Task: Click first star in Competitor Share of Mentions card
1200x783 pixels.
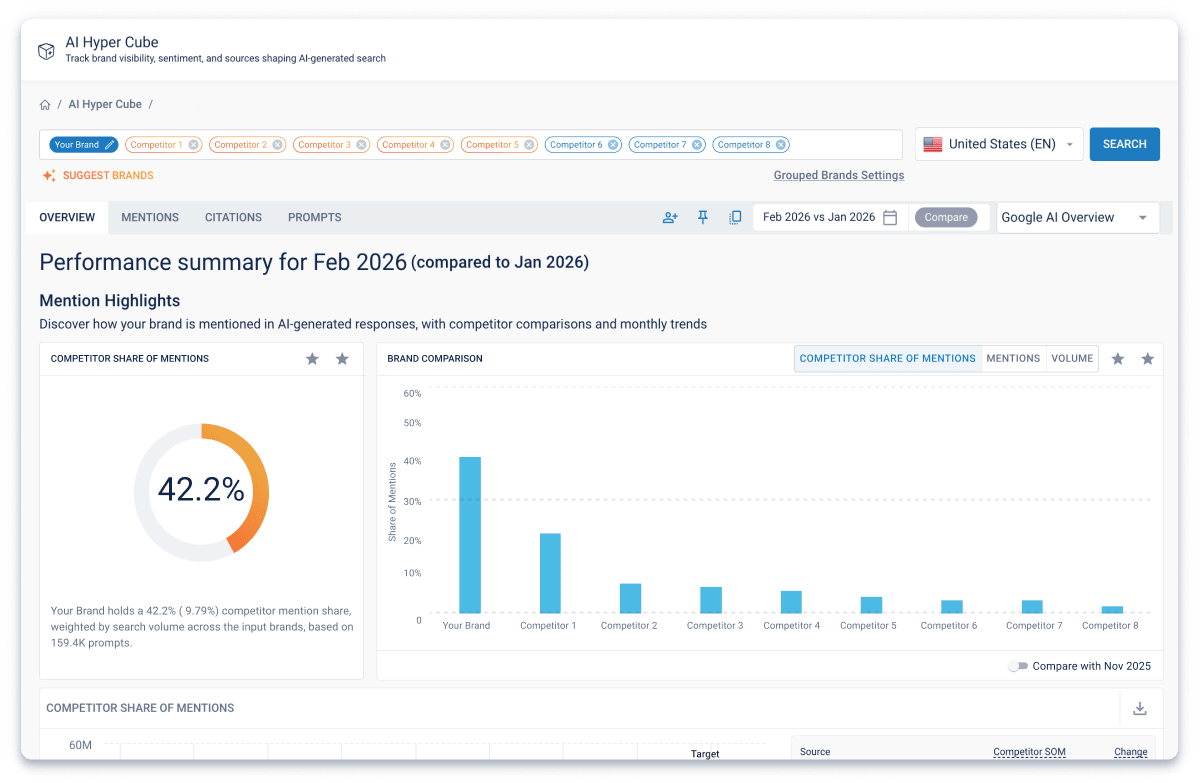Action: click(x=312, y=359)
